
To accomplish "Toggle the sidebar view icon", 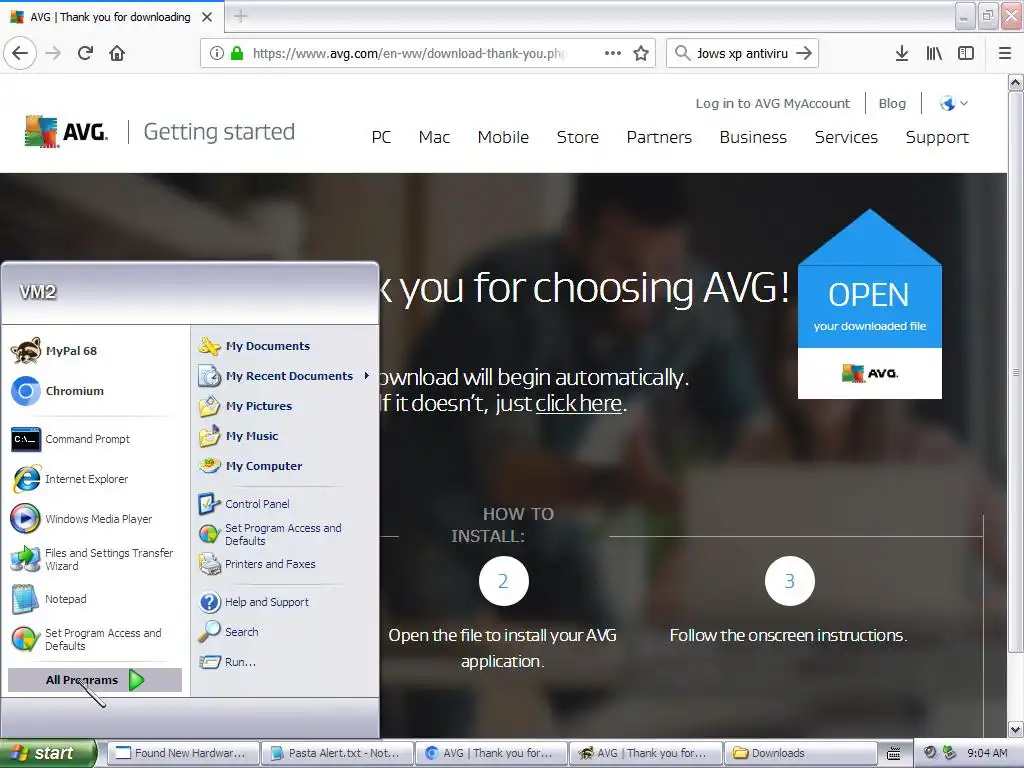I will coord(966,53).
